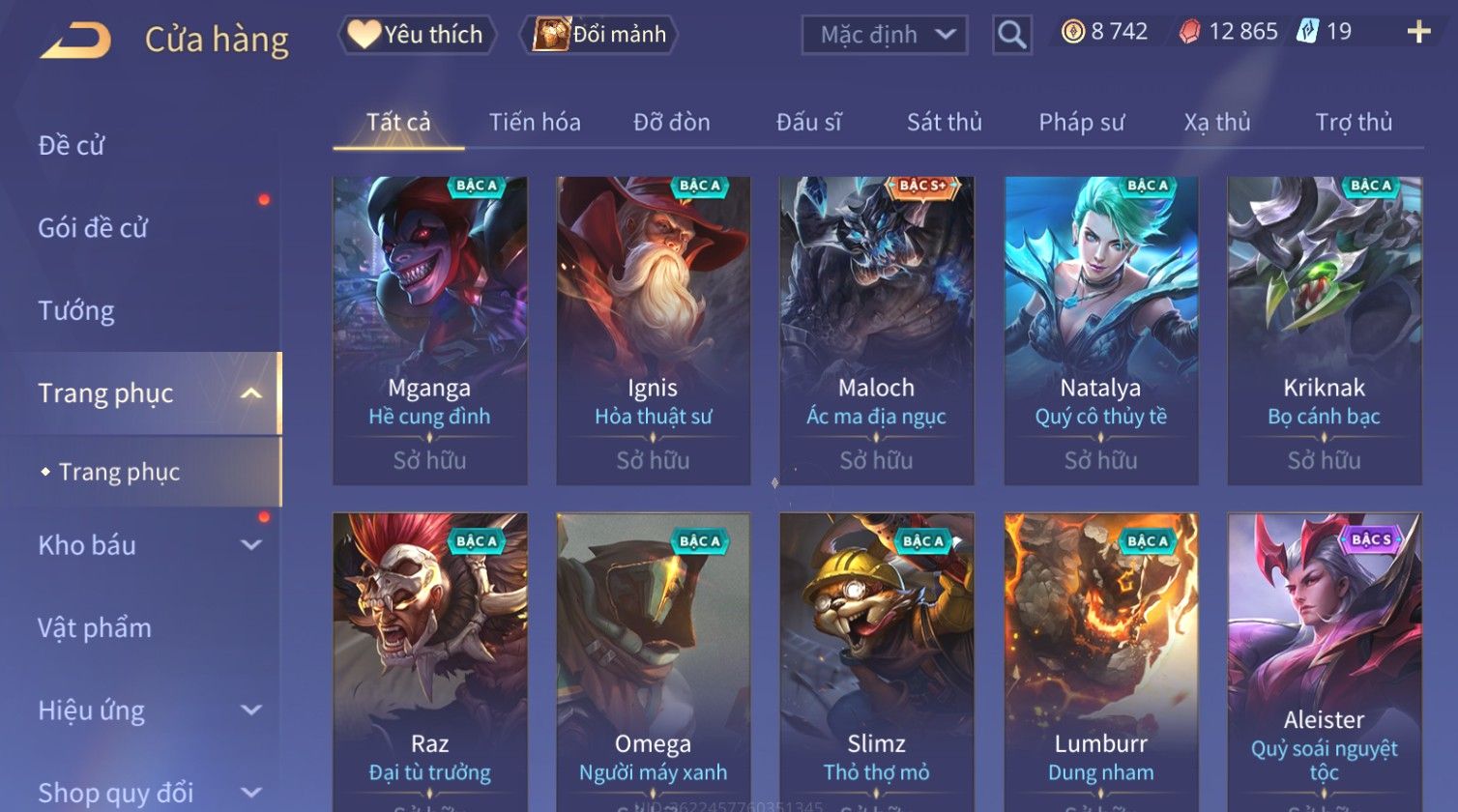Open Yêu thích heart favorites button
1458x812 pixels.
(416, 35)
